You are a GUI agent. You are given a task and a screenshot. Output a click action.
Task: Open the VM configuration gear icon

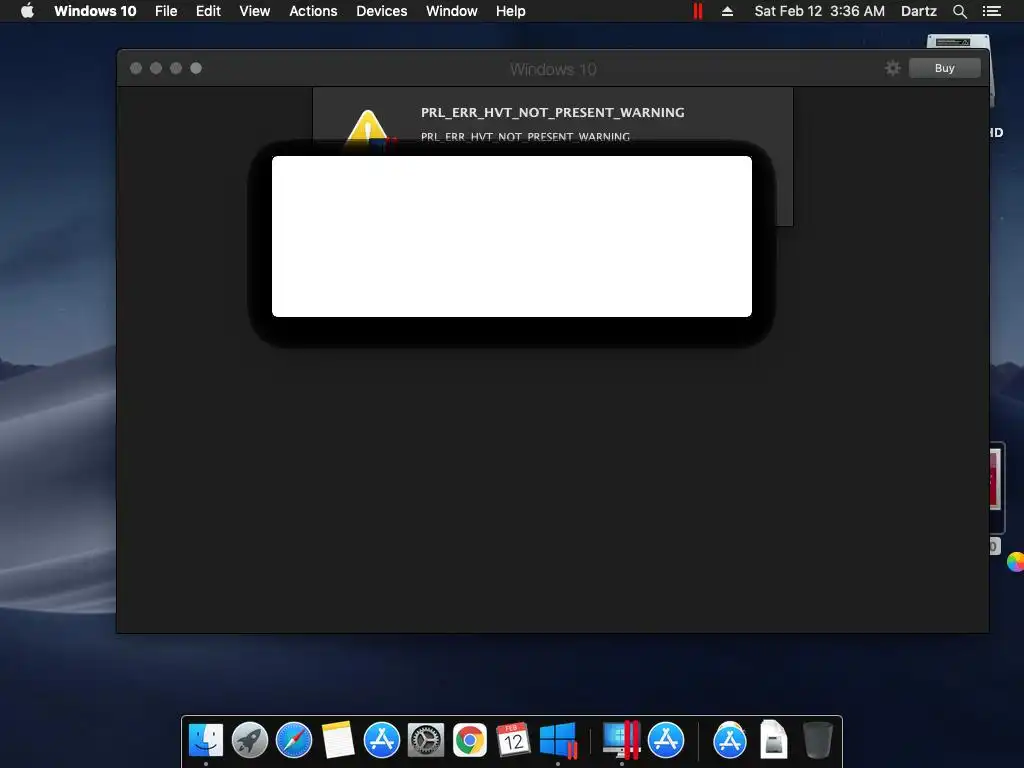[x=893, y=68]
